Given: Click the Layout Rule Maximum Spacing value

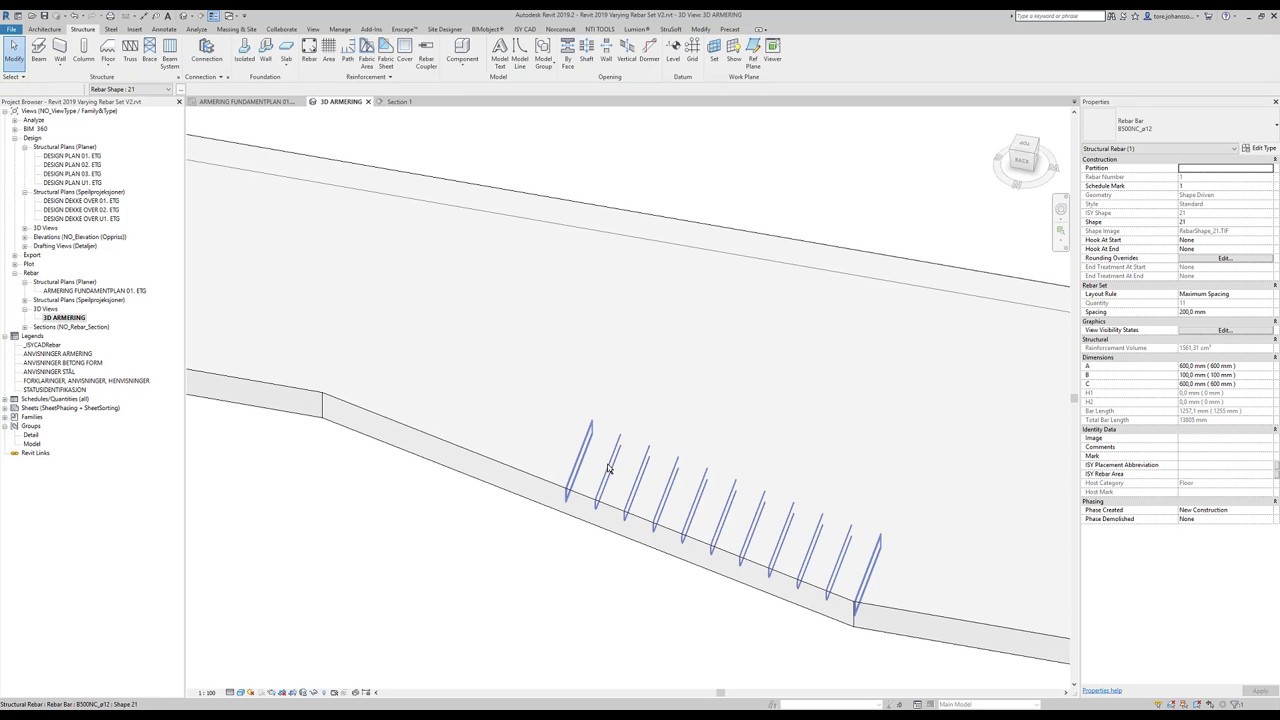Looking at the screenshot, I should (1225, 294).
